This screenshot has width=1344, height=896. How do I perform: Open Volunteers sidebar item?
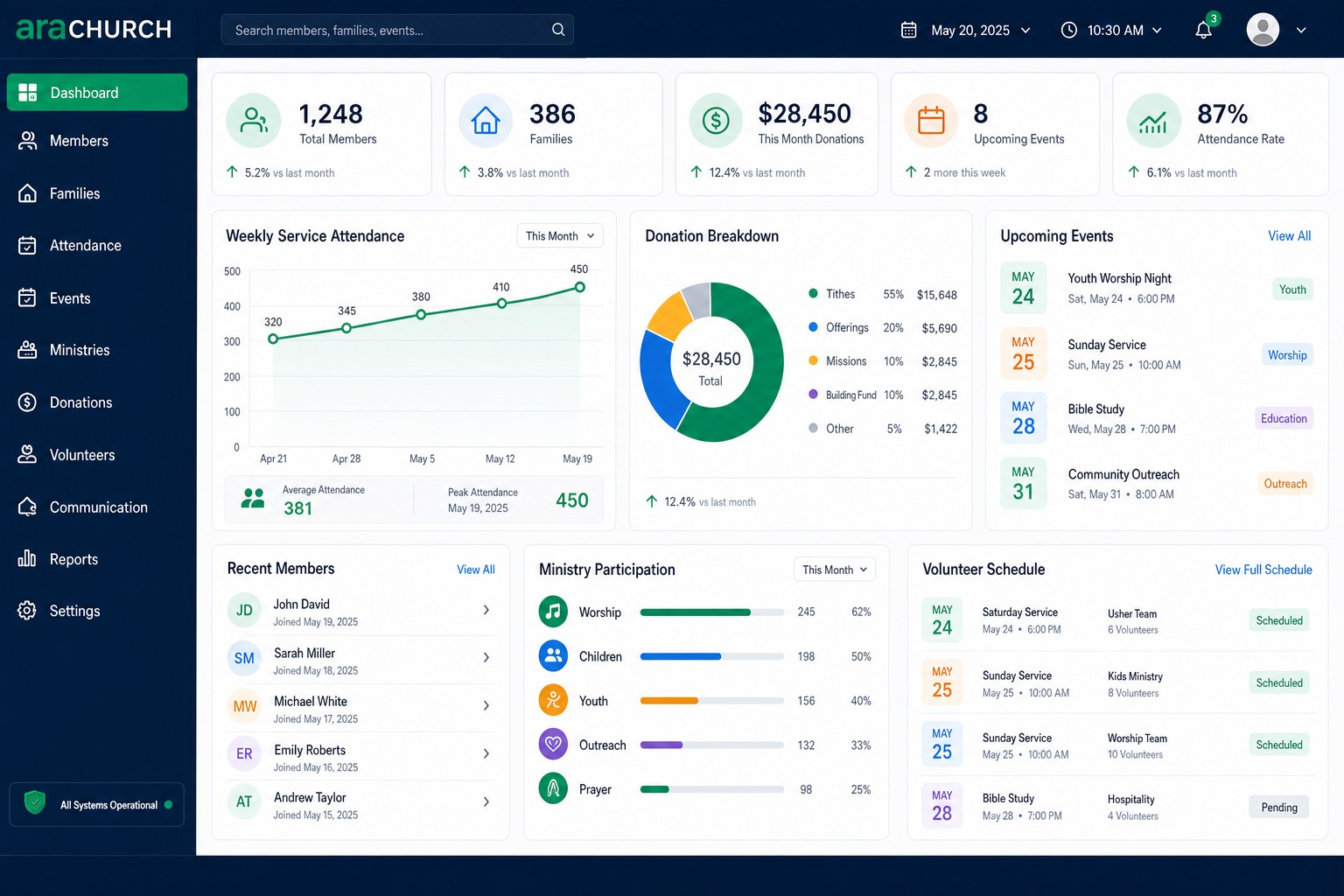[x=97, y=455]
